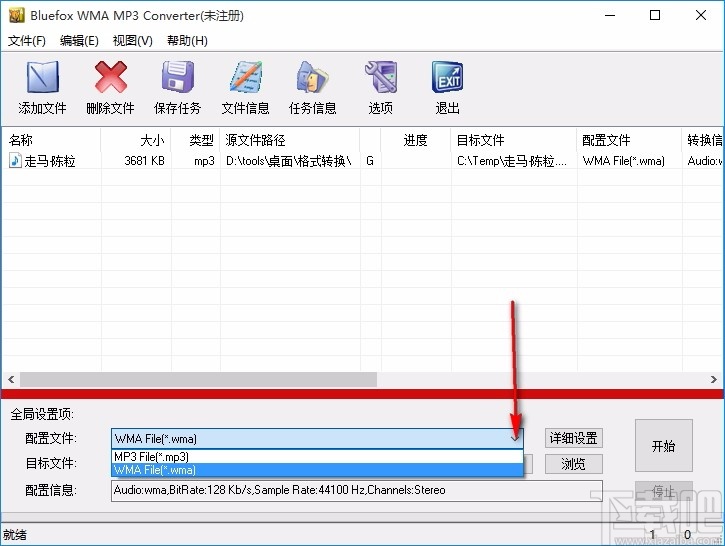Click the source path D:\tools\桌面\格式转换\ cell
725x546 pixels.
coord(289,161)
